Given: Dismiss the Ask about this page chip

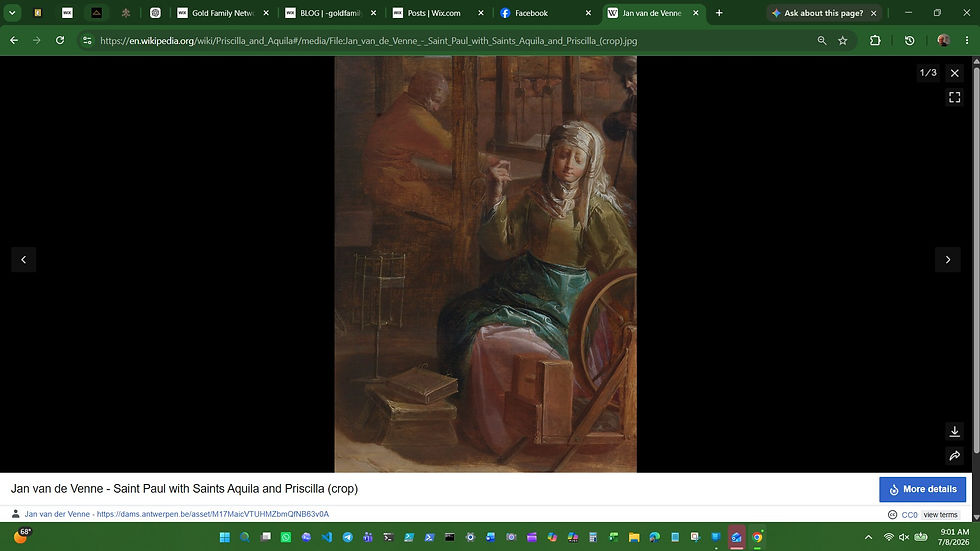Looking at the screenshot, I should click(874, 12).
